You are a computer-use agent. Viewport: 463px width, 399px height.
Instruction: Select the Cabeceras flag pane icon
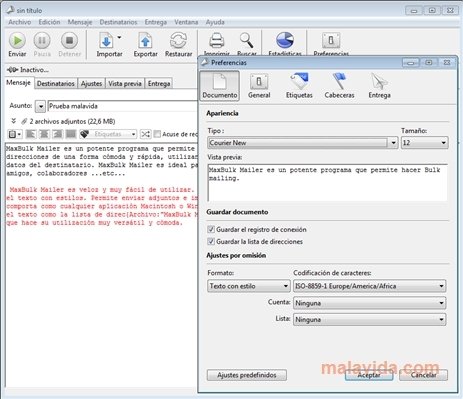(339, 85)
